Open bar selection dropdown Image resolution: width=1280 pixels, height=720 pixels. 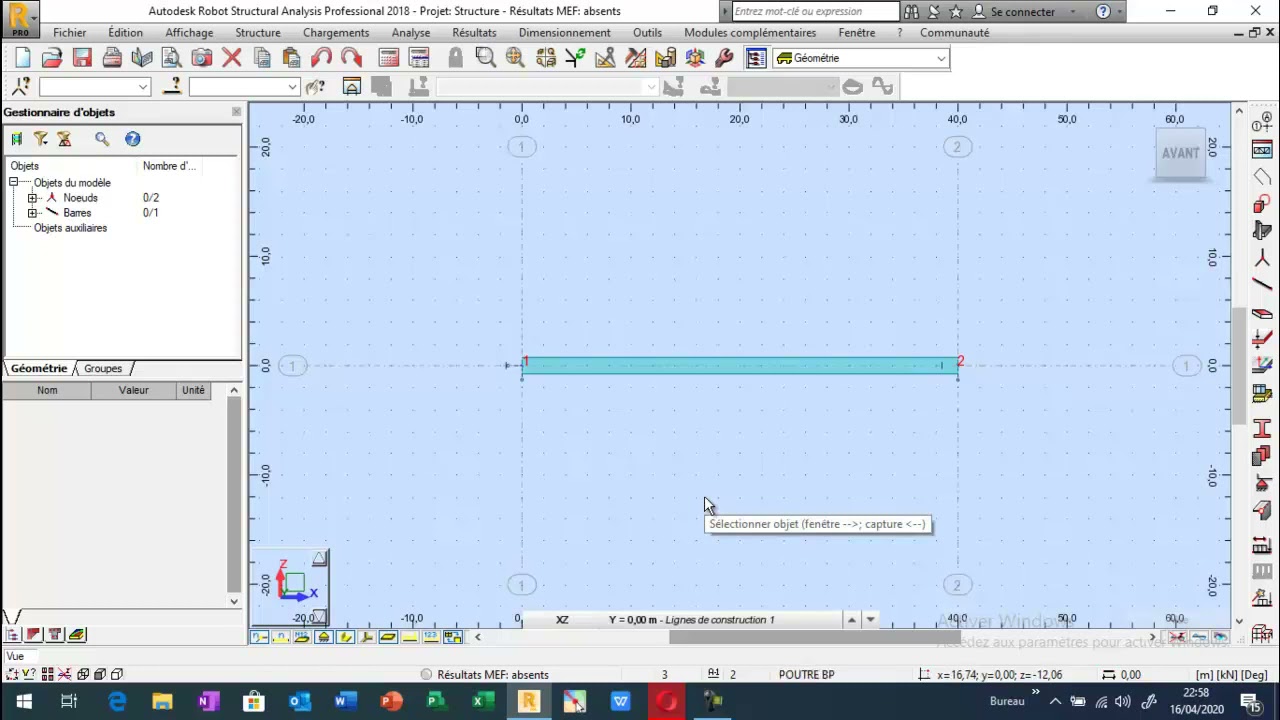point(292,87)
